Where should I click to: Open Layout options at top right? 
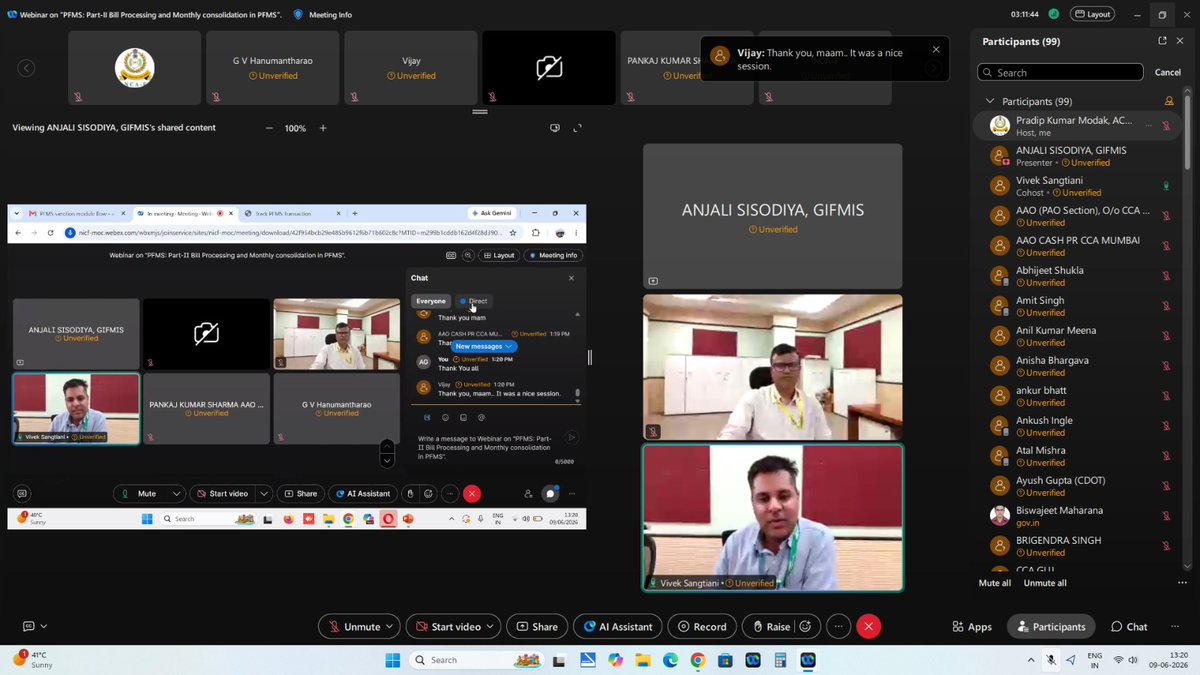[x=1092, y=14]
